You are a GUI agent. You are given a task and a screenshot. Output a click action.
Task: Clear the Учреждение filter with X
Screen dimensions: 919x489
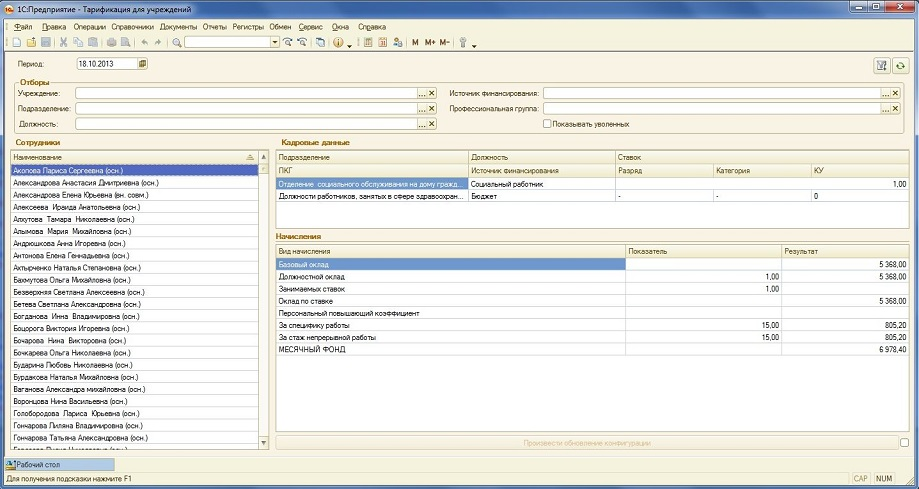click(432, 93)
